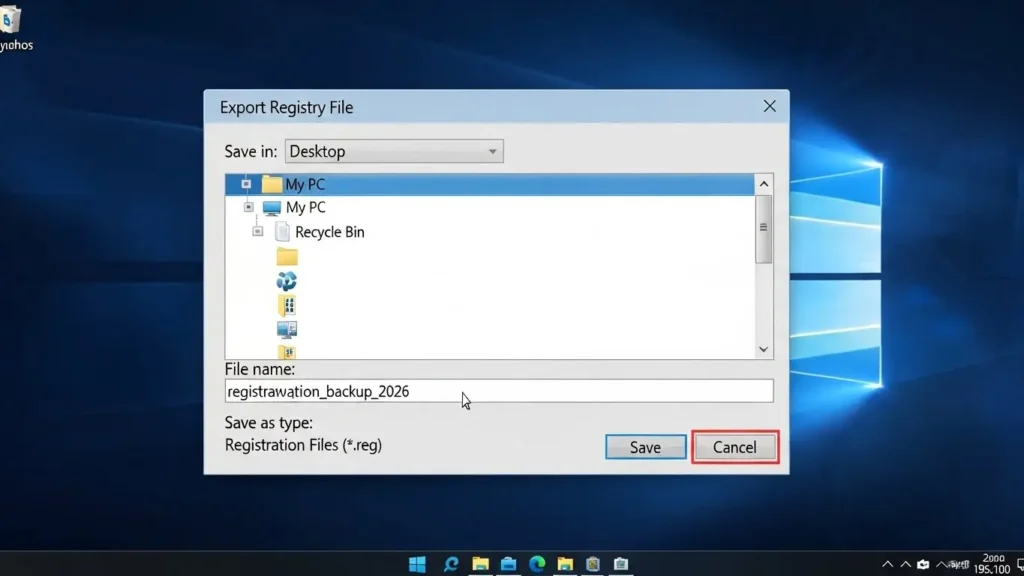Click Save to export the registry file
Screen dimensions: 1024x576
pyautogui.click(x=645, y=447)
